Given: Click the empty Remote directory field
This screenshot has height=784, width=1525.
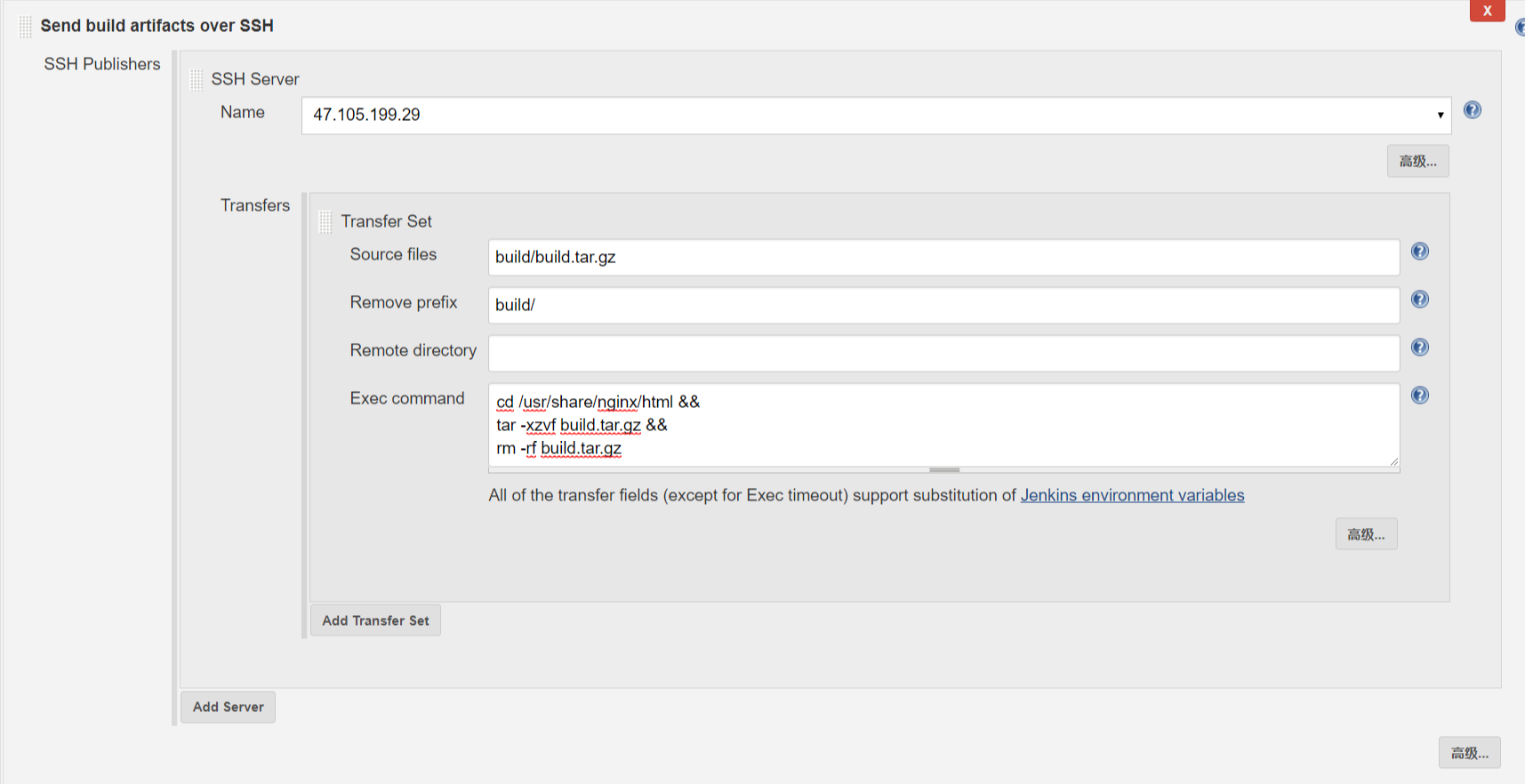Looking at the screenshot, I should [943, 353].
